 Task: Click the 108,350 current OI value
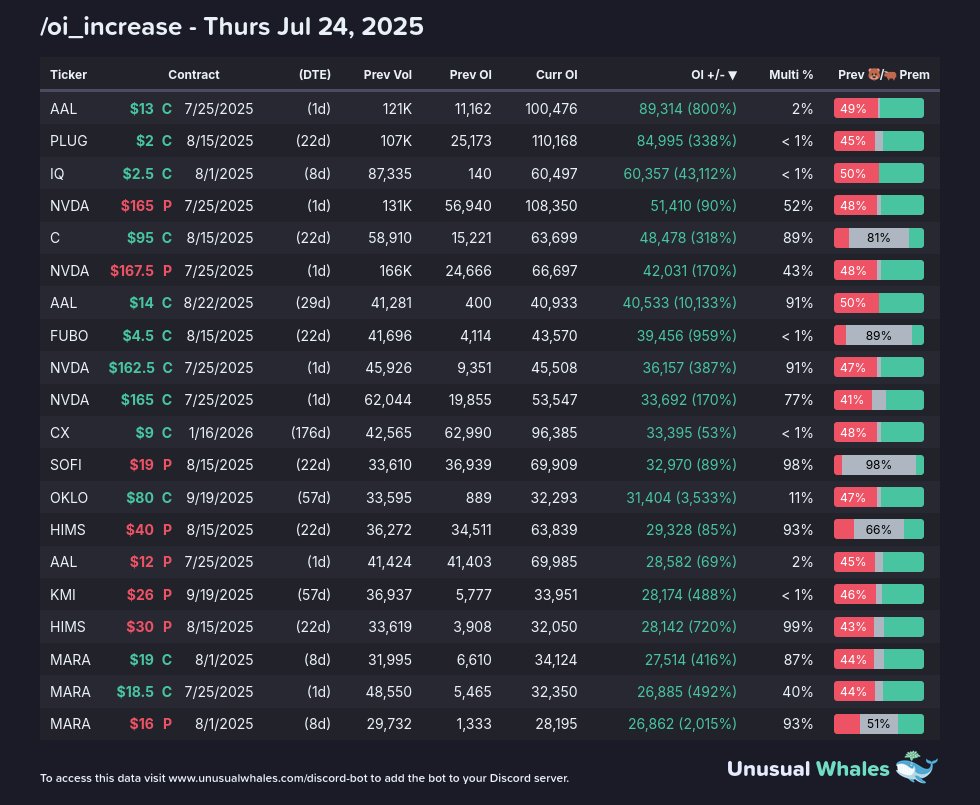pos(551,206)
